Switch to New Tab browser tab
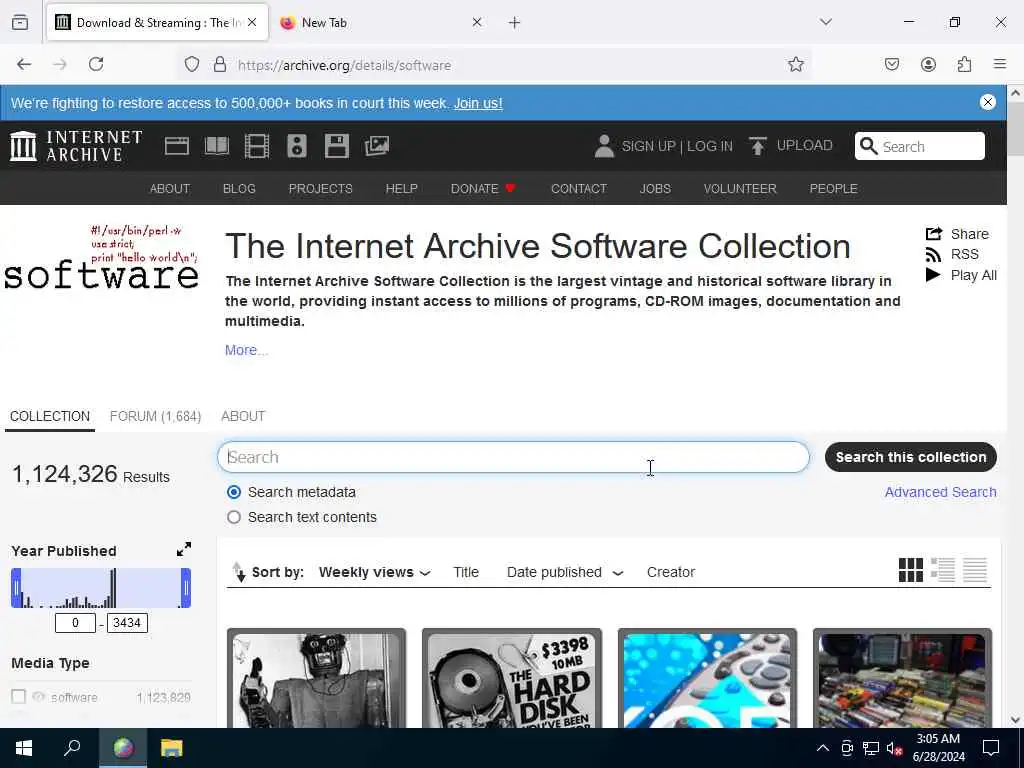 point(379,22)
